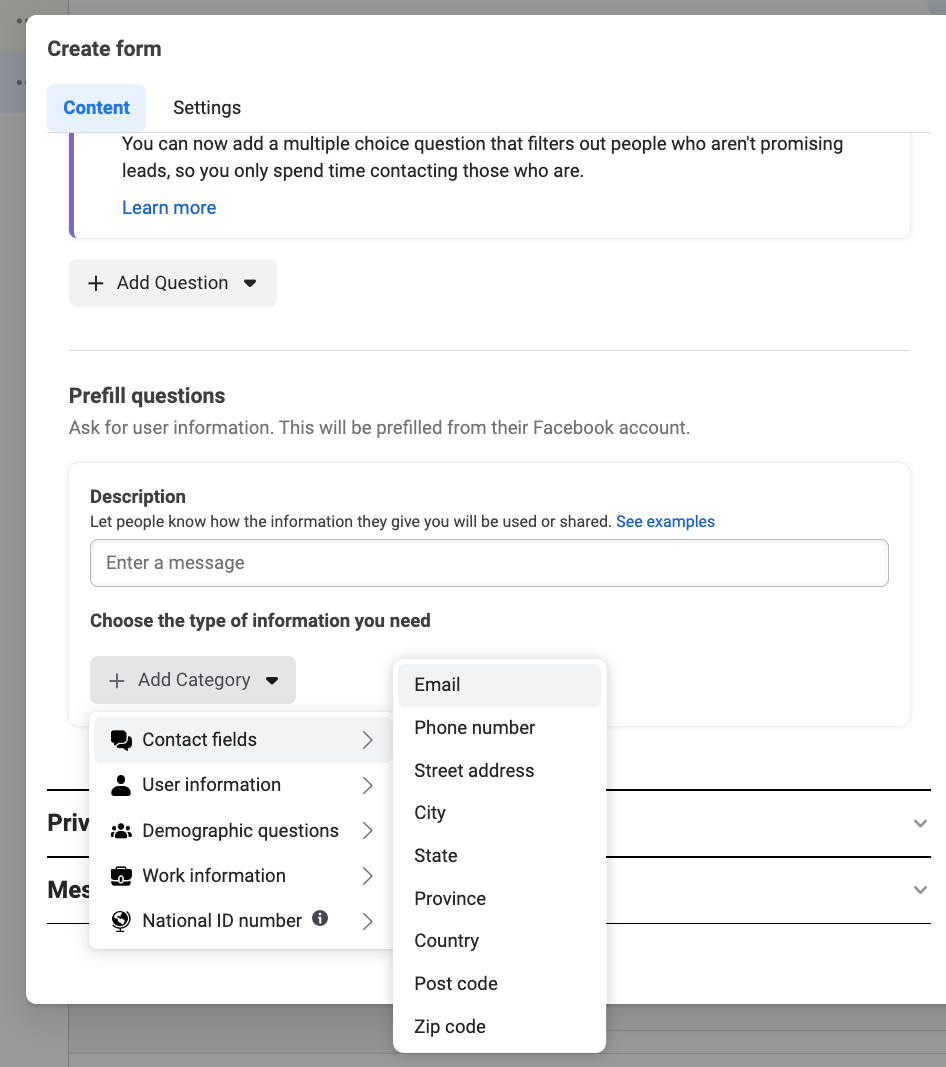Open the Learn more link
Image resolution: width=946 pixels, height=1067 pixels.
169,208
